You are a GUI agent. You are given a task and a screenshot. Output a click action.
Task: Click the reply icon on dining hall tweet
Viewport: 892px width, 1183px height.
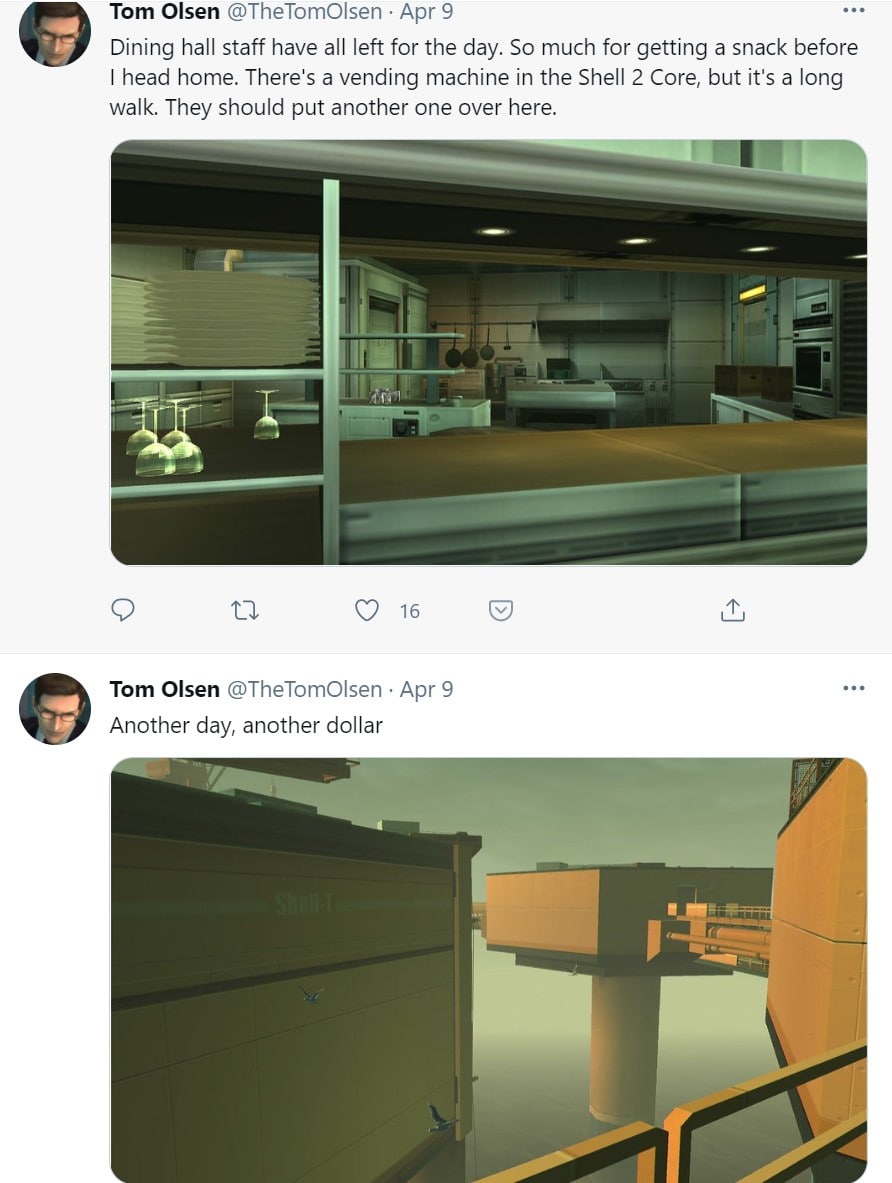[122, 610]
